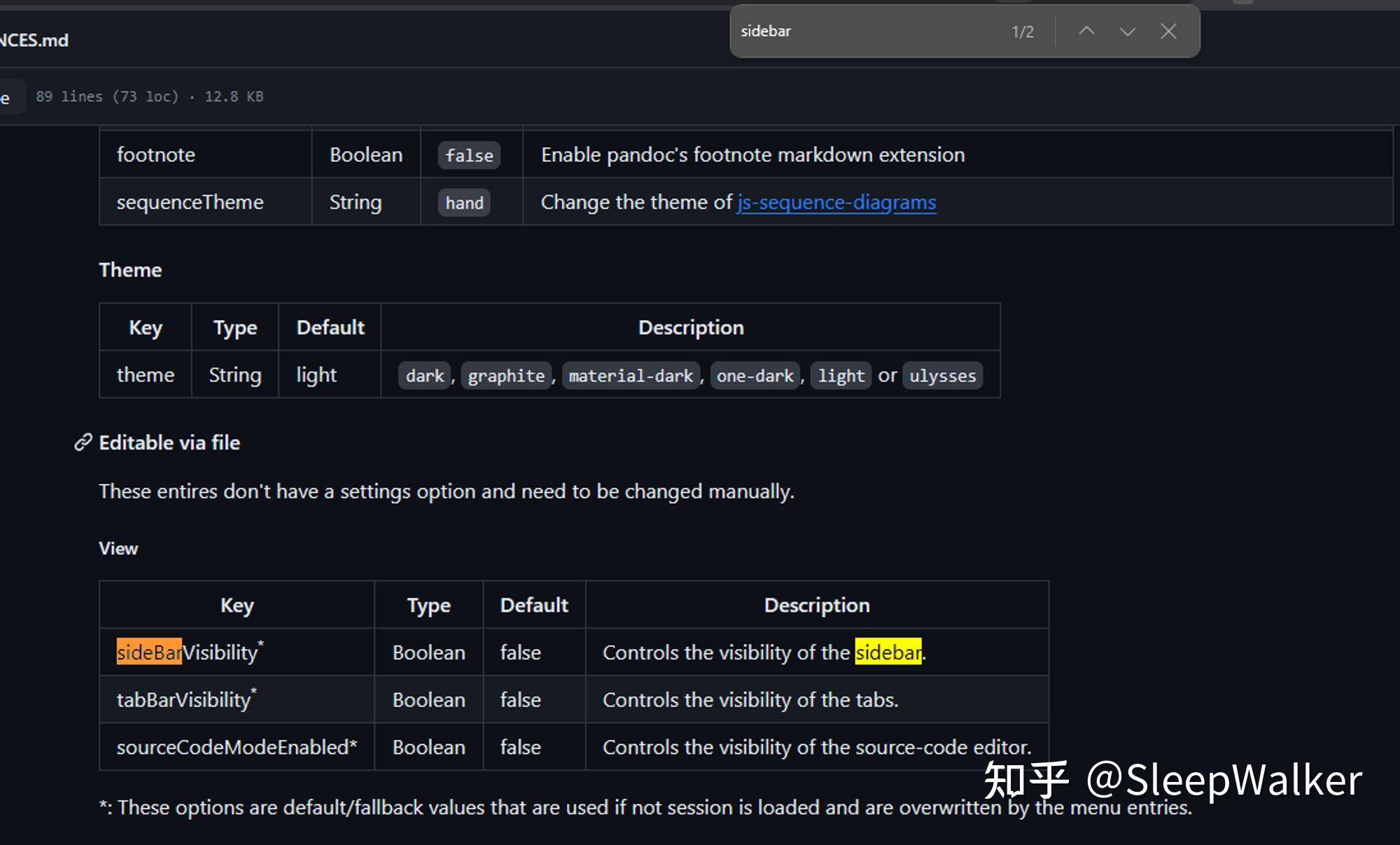Jump to previous search match with up chevron
Viewport: 1400px width, 845px height.
(1086, 31)
